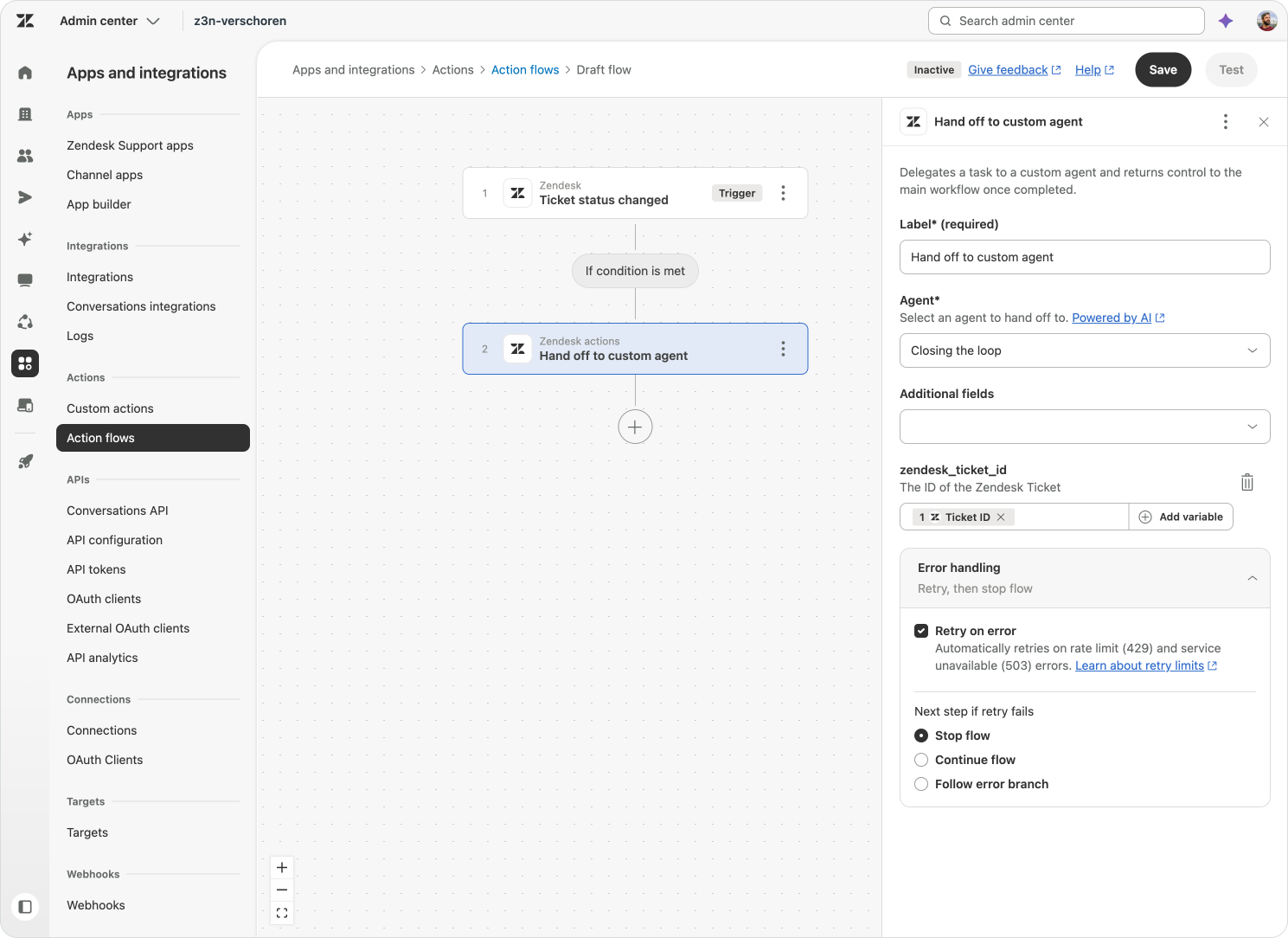Open the Objects and rules icon in the left rail

click(x=25, y=322)
